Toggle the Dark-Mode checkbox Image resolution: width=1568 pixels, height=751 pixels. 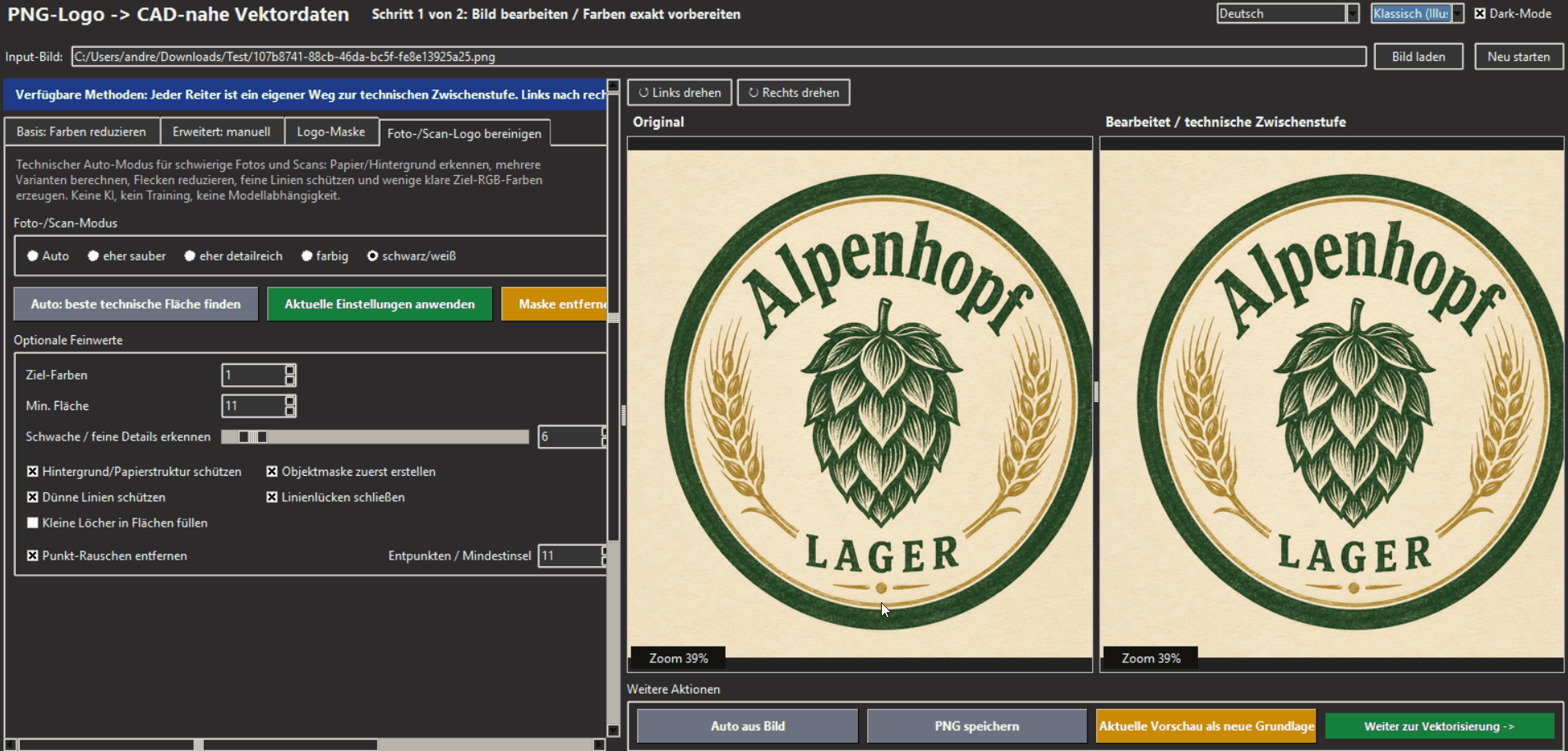coord(1480,13)
